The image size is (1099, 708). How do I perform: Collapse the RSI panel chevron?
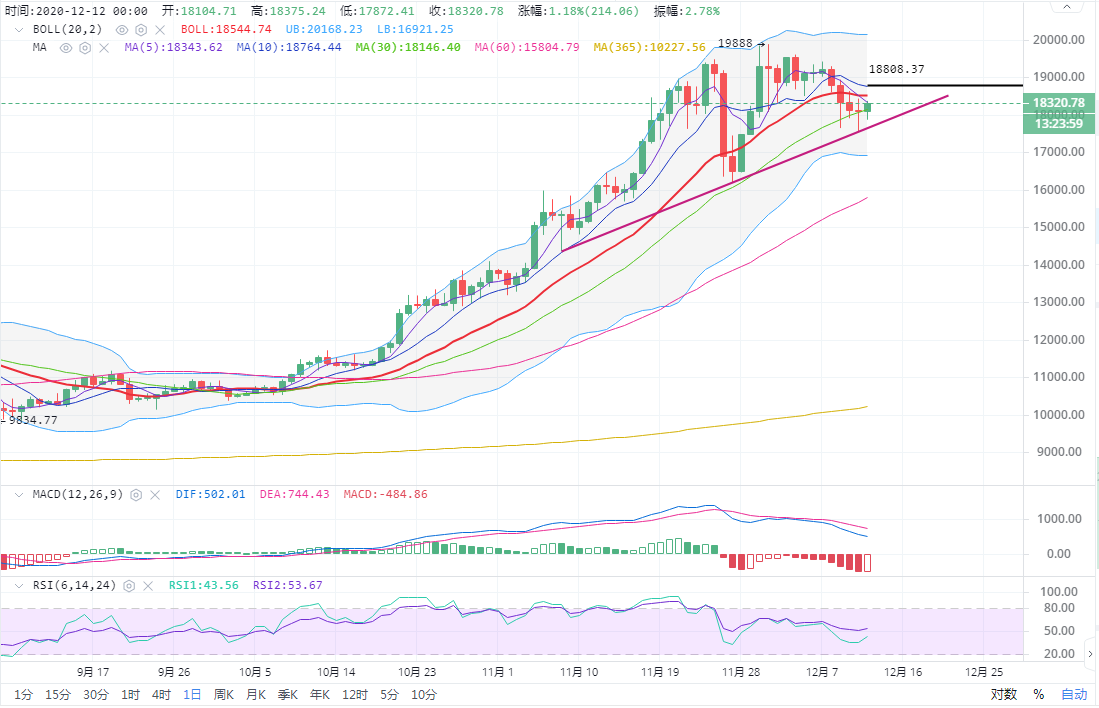tap(19, 585)
